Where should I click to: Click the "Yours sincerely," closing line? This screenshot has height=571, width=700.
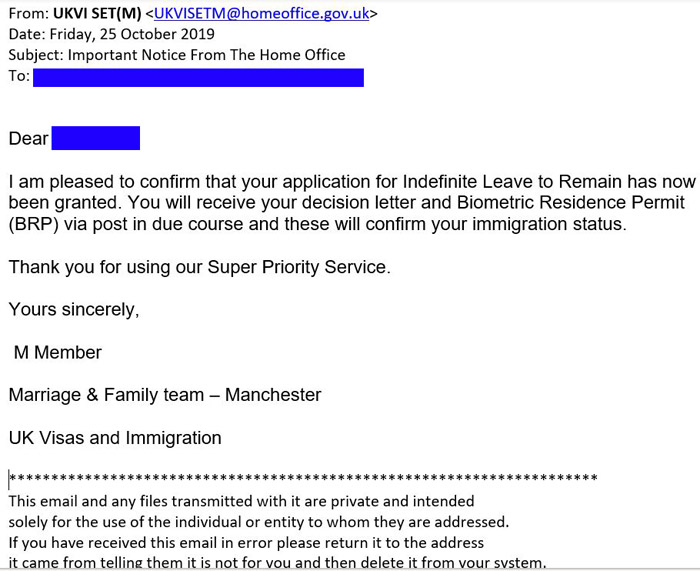click(74, 310)
